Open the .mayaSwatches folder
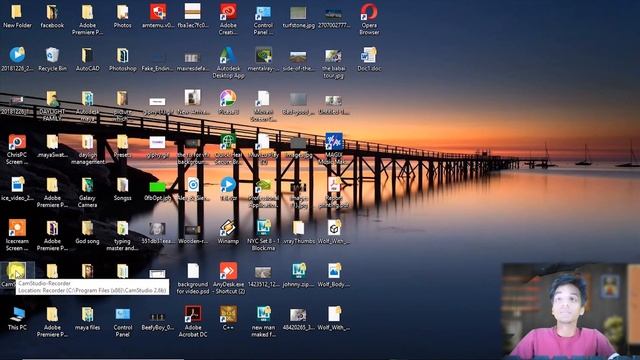The width and height of the screenshot is (640, 360). click(52, 146)
